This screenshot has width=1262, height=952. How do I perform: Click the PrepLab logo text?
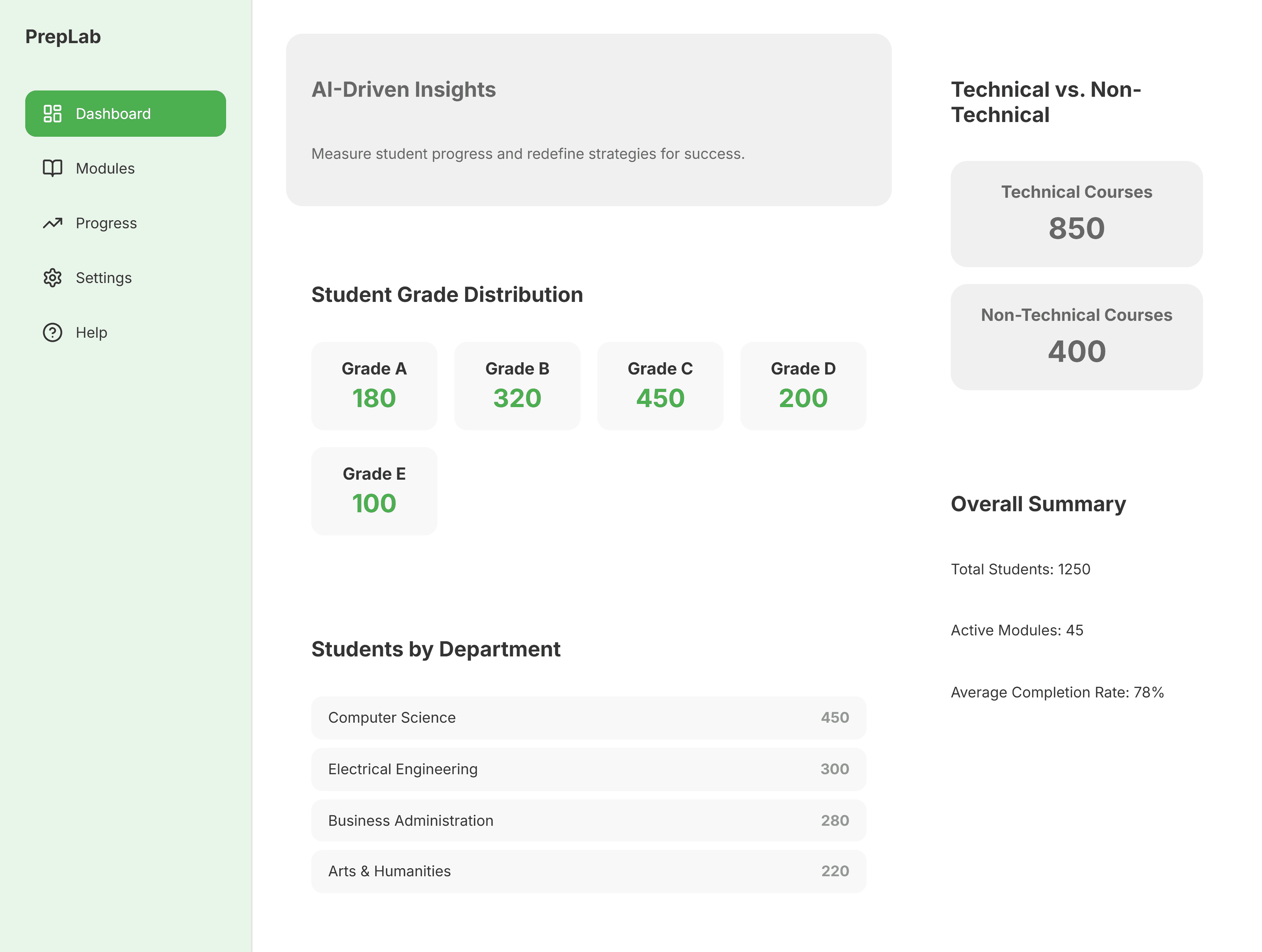(63, 36)
